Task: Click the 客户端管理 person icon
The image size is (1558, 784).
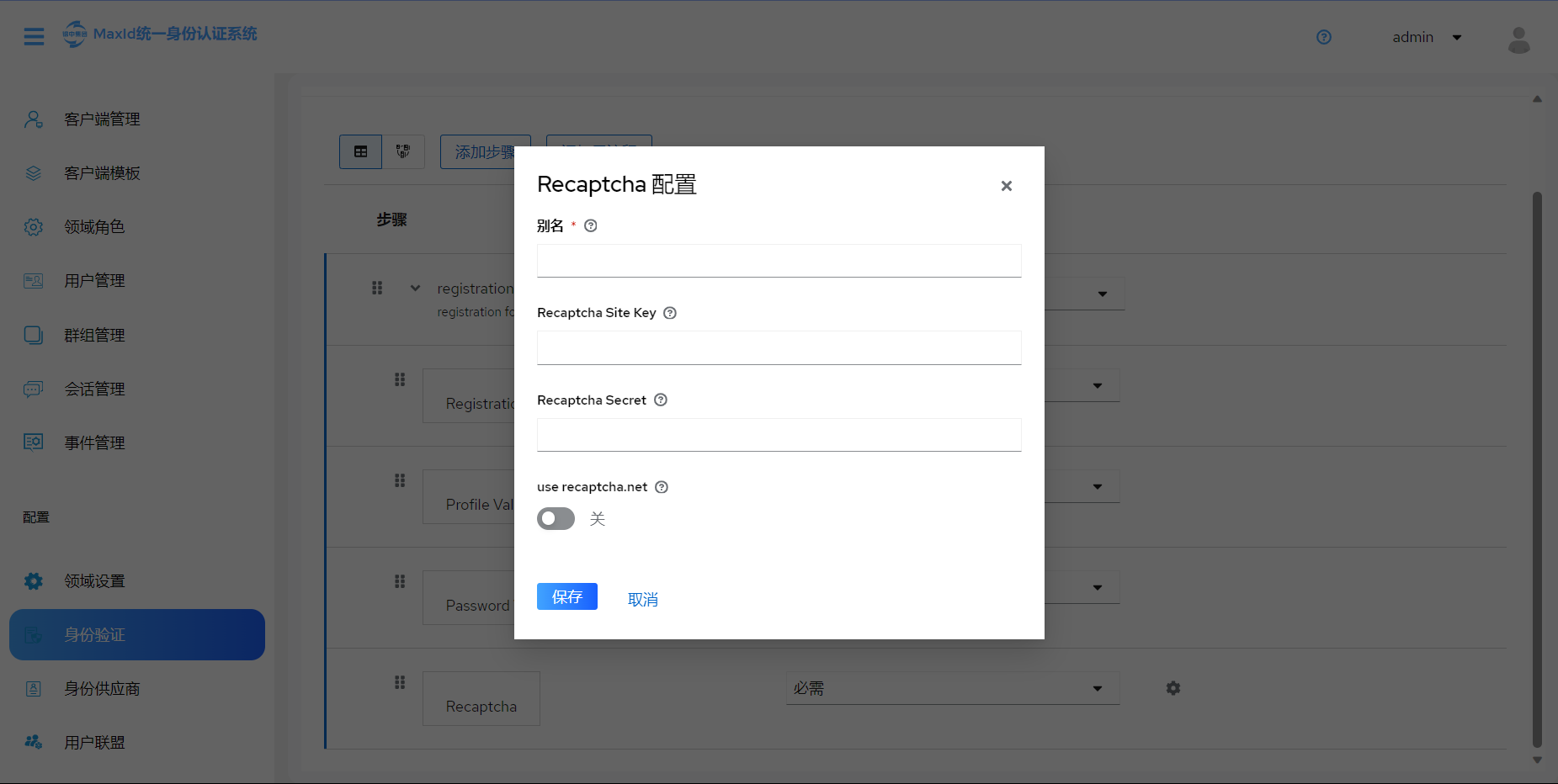Action: tap(34, 119)
